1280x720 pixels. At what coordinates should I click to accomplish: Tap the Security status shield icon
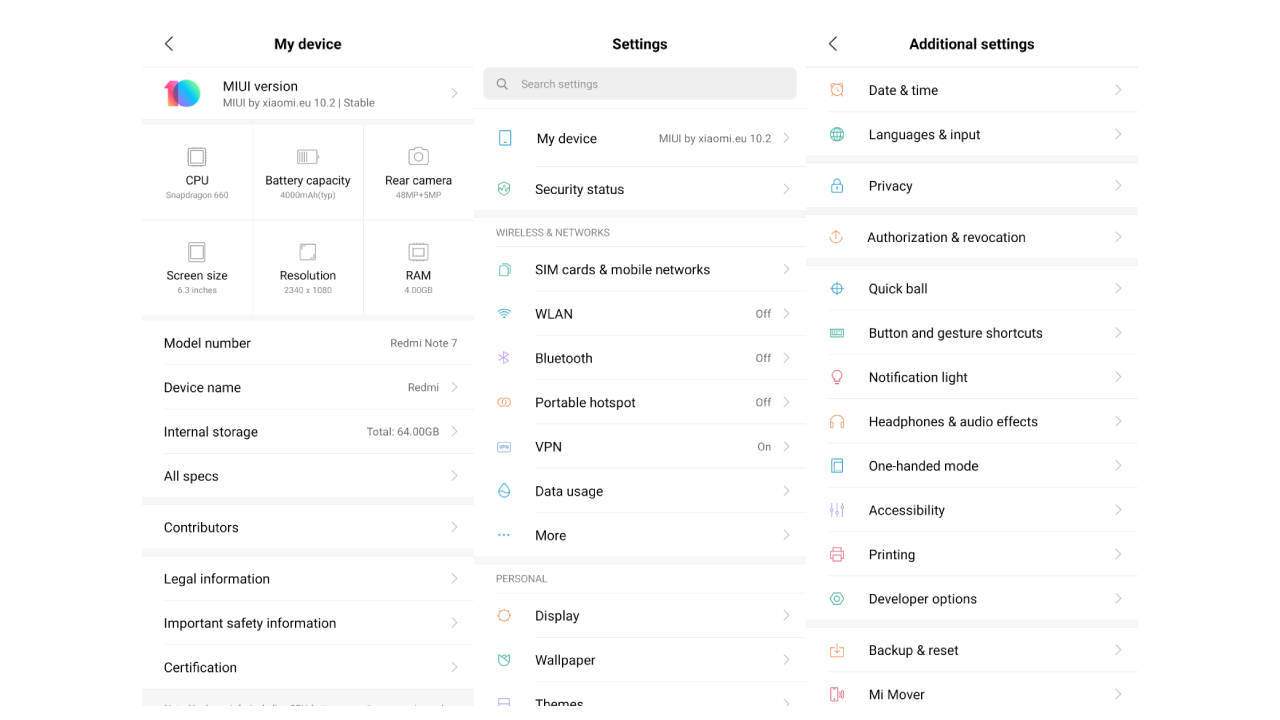(504, 189)
